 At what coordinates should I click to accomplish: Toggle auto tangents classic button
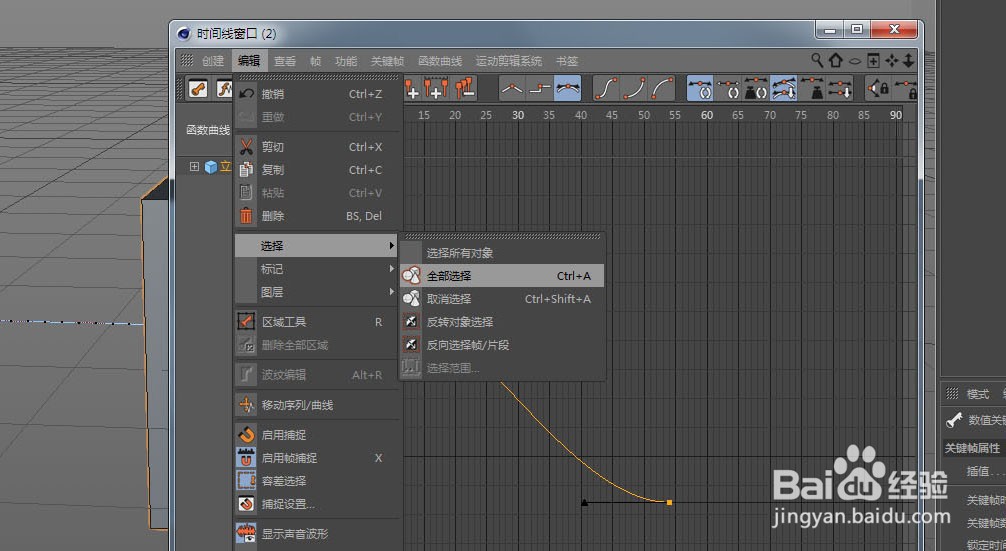coord(700,89)
